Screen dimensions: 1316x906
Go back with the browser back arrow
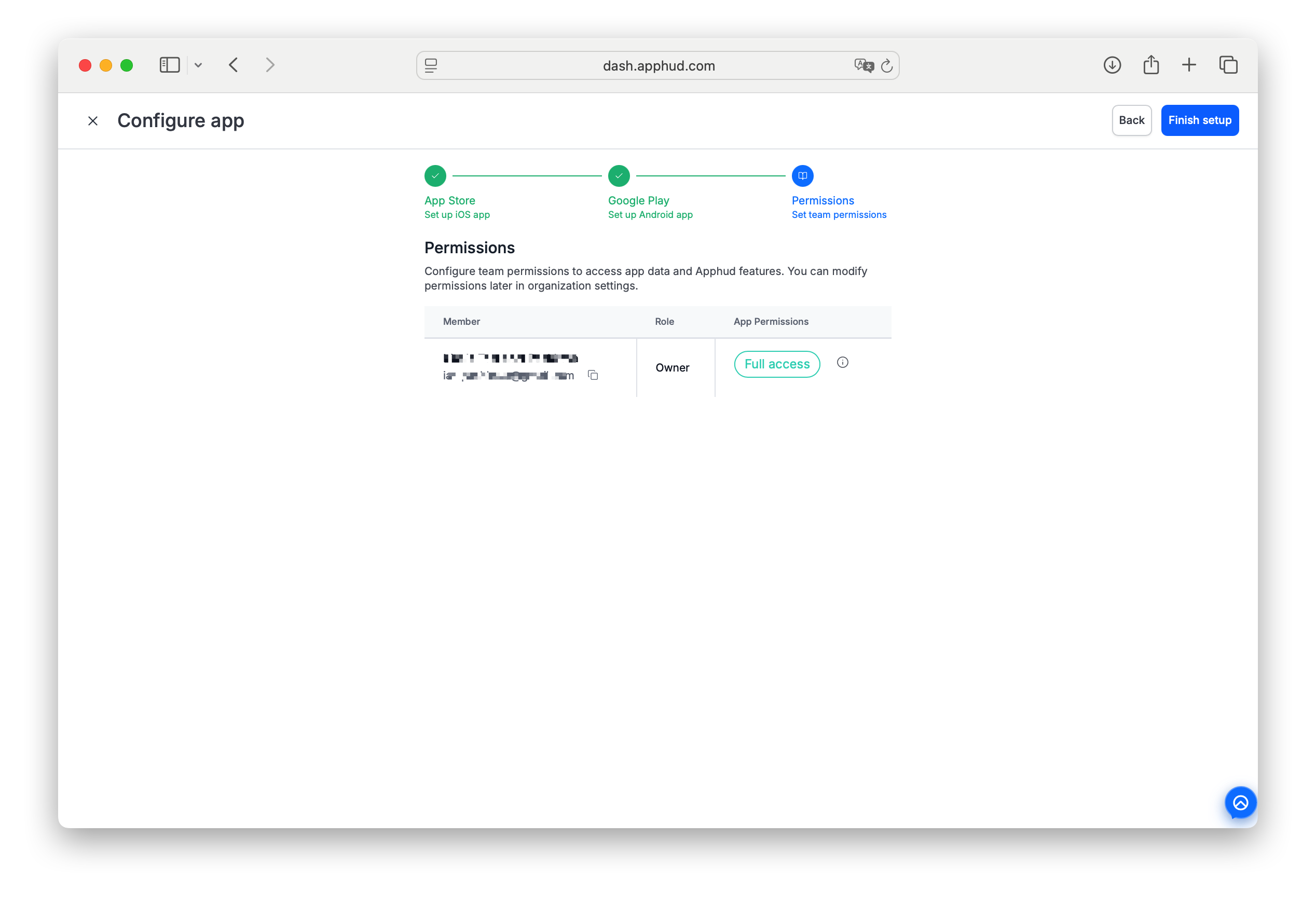(x=234, y=65)
